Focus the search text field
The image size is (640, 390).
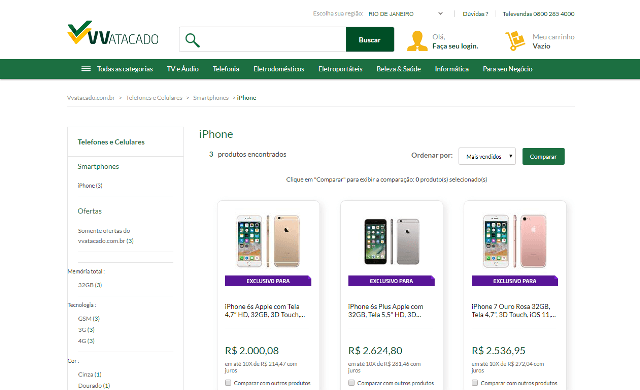(x=273, y=40)
